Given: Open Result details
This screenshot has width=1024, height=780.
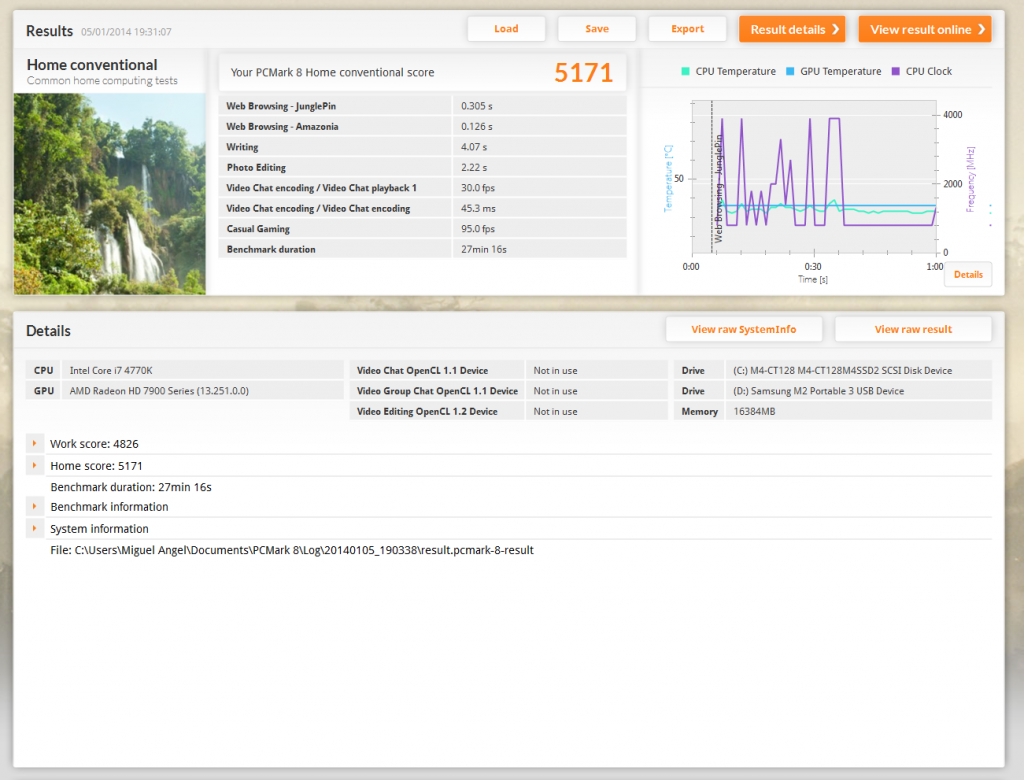Looking at the screenshot, I should (x=792, y=29).
